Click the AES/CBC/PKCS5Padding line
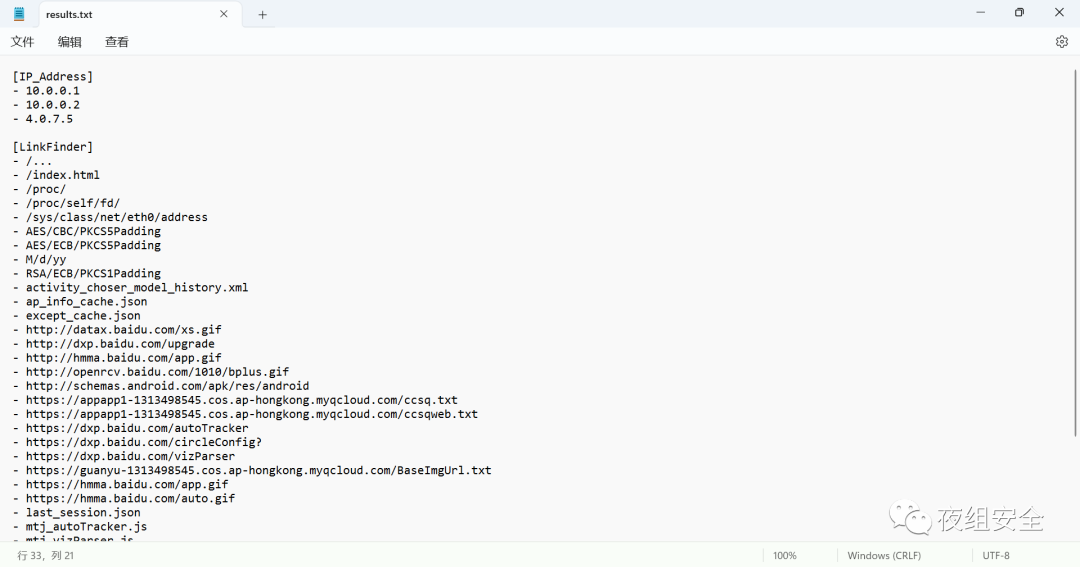This screenshot has width=1080, height=567. coord(87,231)
